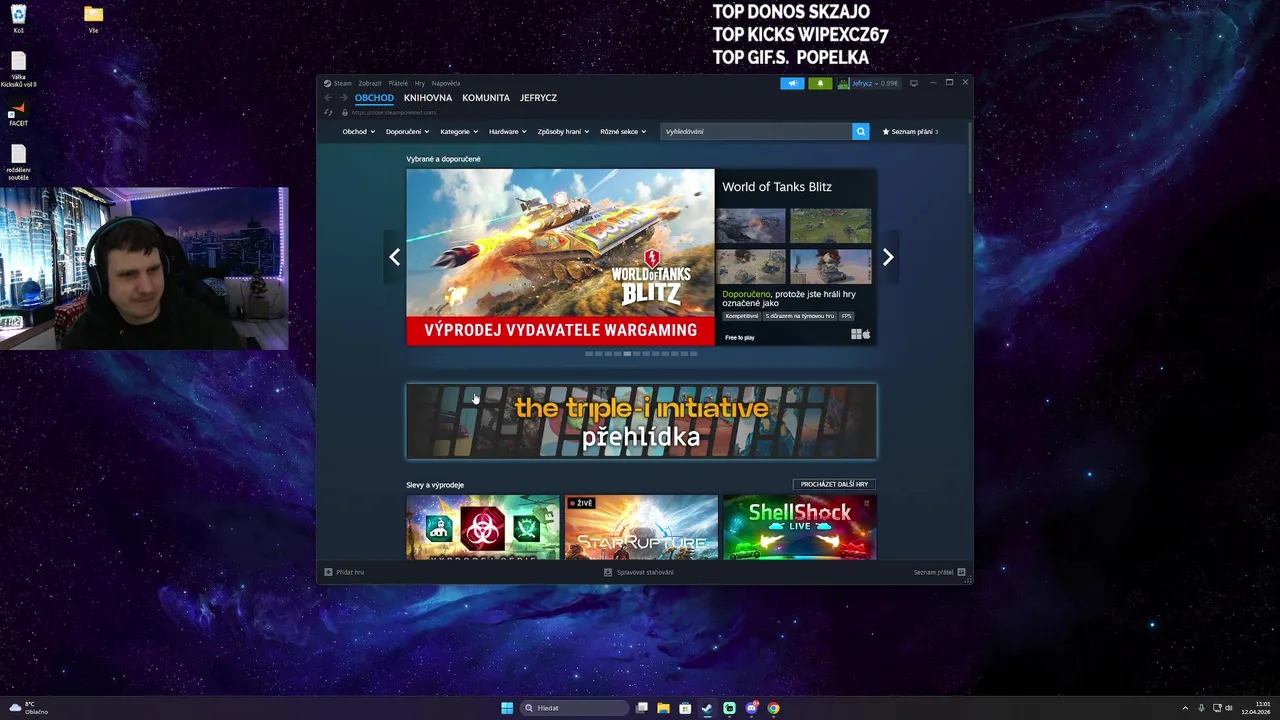The height and width of the screenshot is (720, 1280).
Task: Go forward with the navigation arrow
Action: tap(343, 98)
